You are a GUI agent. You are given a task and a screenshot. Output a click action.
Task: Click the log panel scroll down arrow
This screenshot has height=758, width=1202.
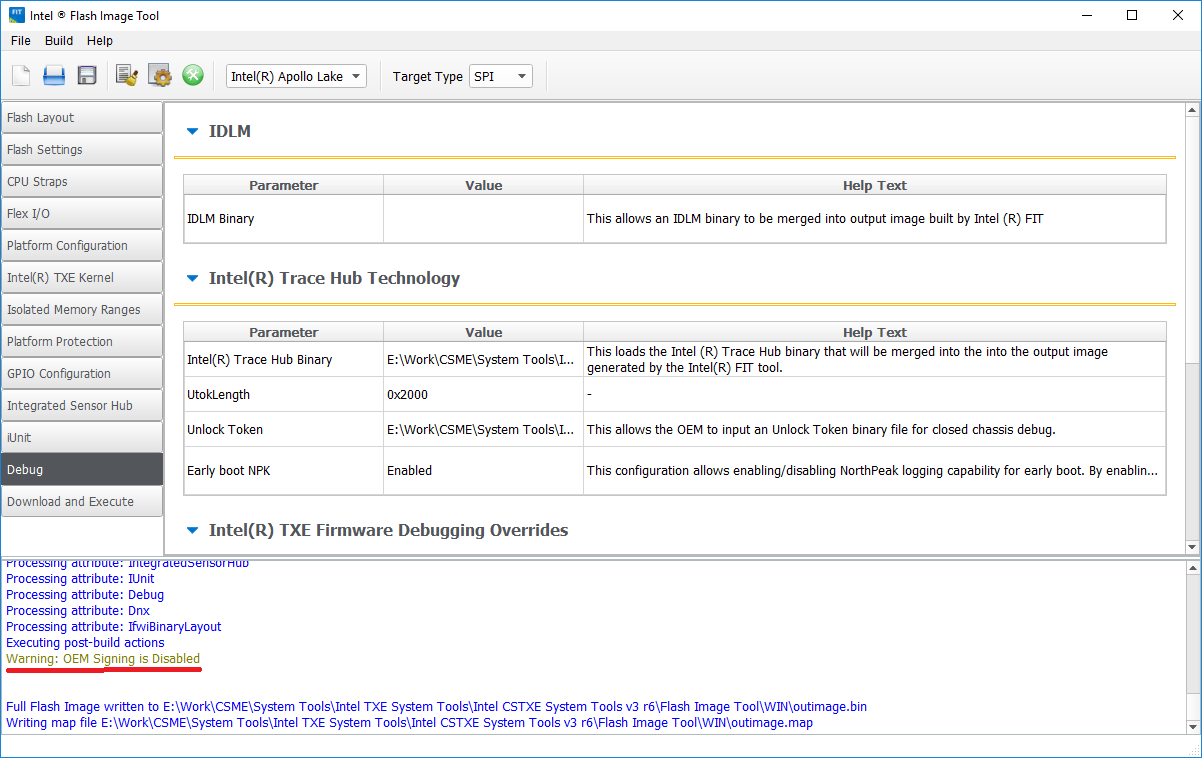click(x=1192, y=727)
